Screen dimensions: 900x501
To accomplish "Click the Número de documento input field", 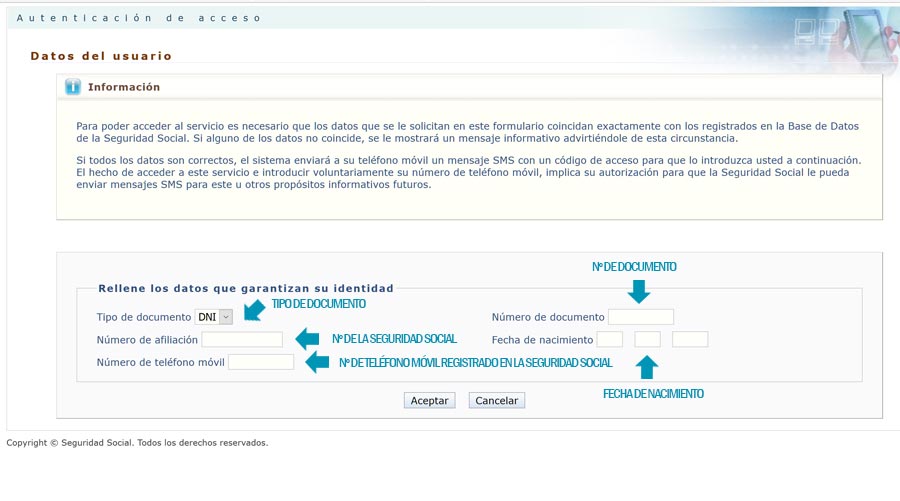I will coord(641,317).
